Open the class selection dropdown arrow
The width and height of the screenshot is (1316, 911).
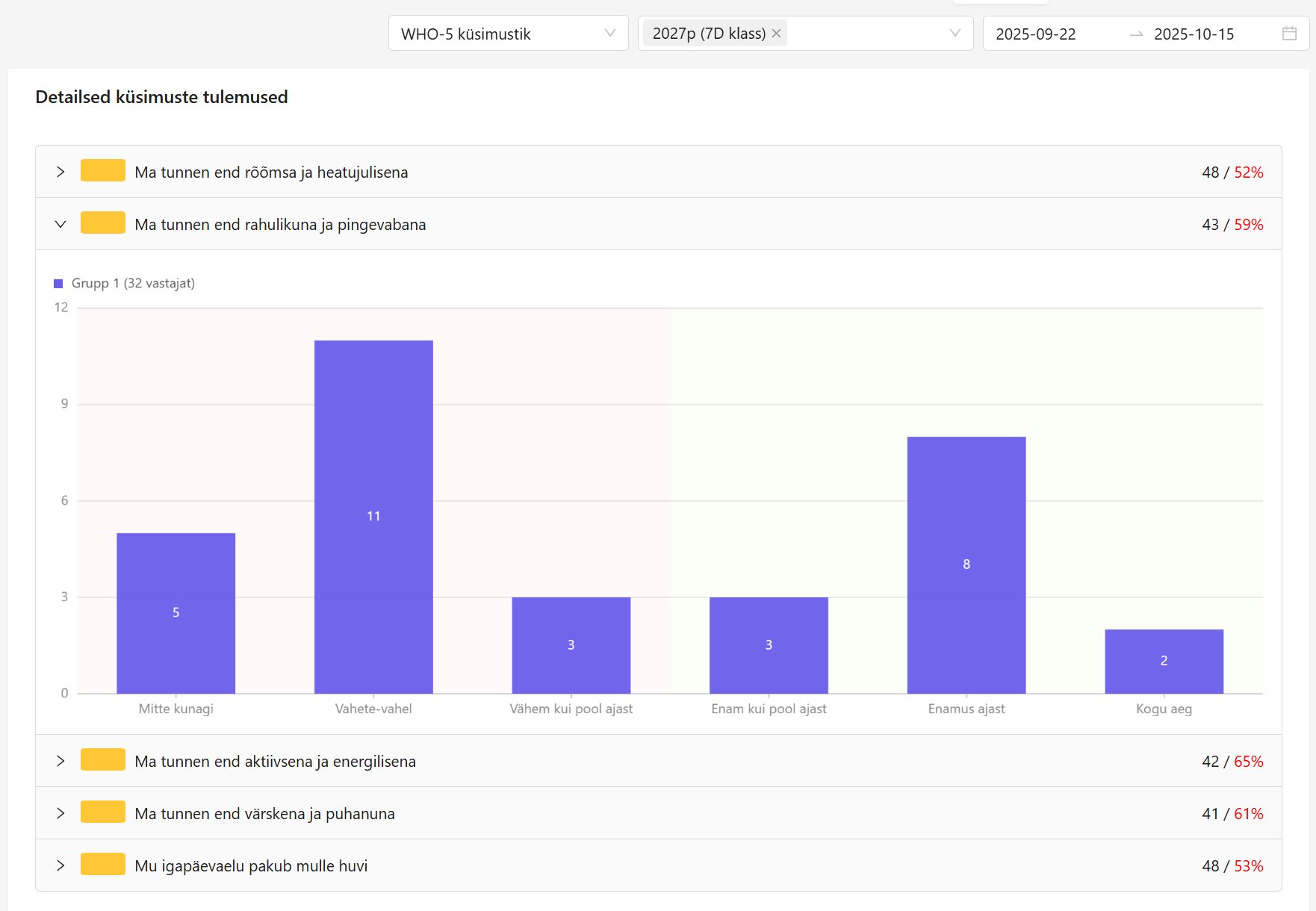tap(955, 34)
